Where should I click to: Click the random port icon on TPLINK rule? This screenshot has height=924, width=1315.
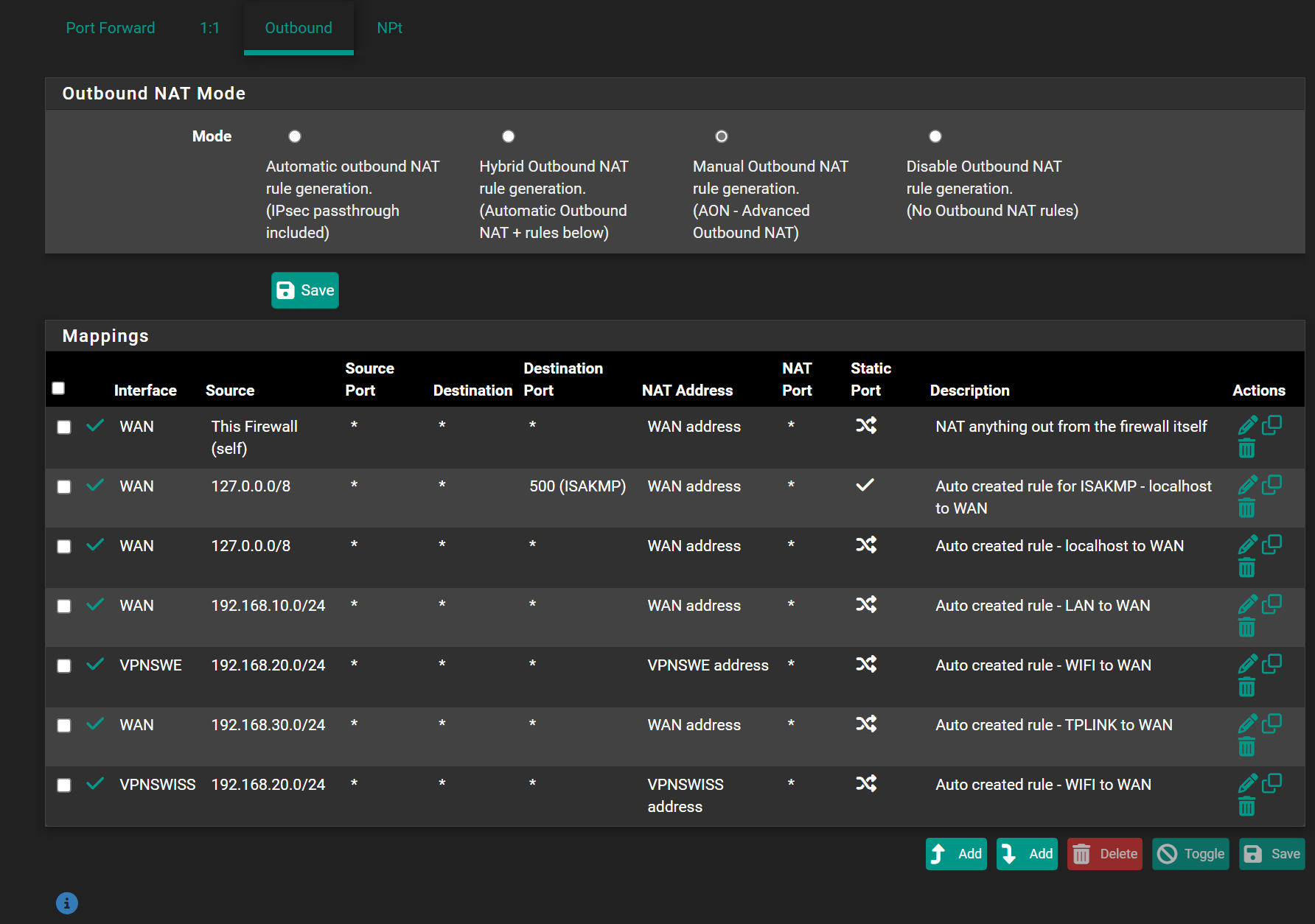coord(866,724)
